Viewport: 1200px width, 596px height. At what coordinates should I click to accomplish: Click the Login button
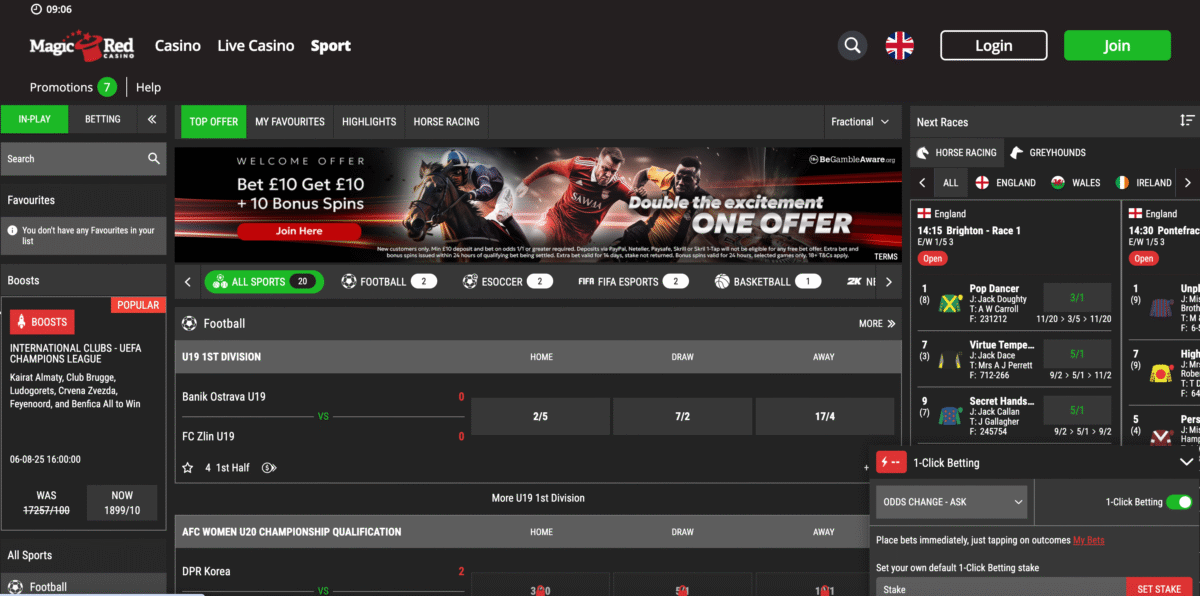tap(994, 45)
